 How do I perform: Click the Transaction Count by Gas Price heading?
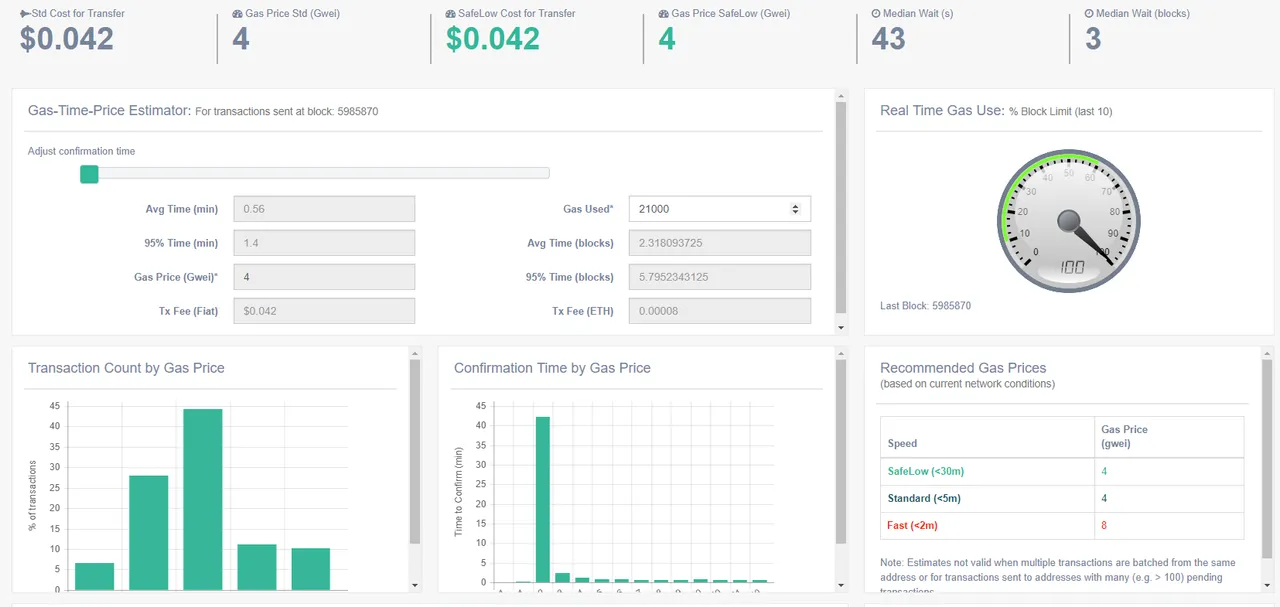(126, 368)
